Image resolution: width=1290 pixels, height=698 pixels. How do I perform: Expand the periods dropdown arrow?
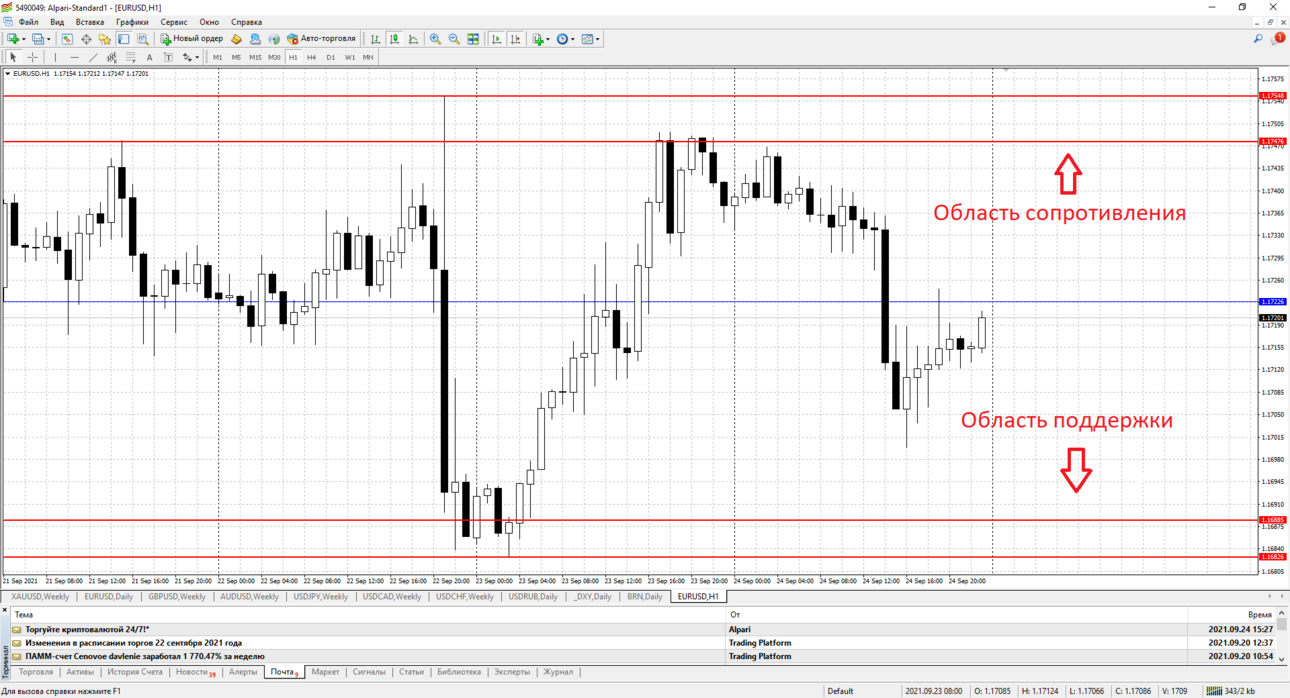click(x=573, y=40)
